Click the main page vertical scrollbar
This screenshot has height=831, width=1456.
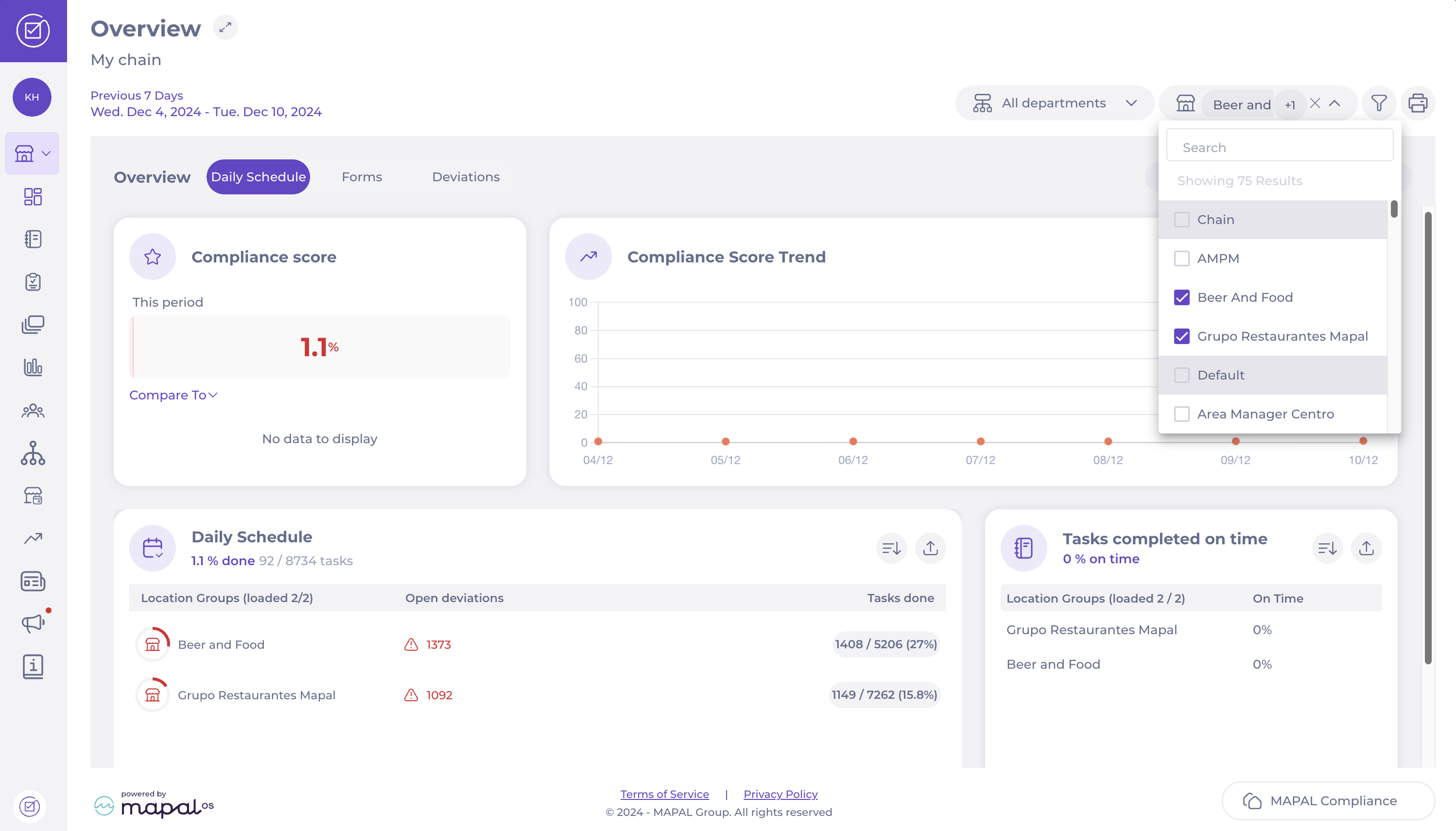coord(1428,438)
